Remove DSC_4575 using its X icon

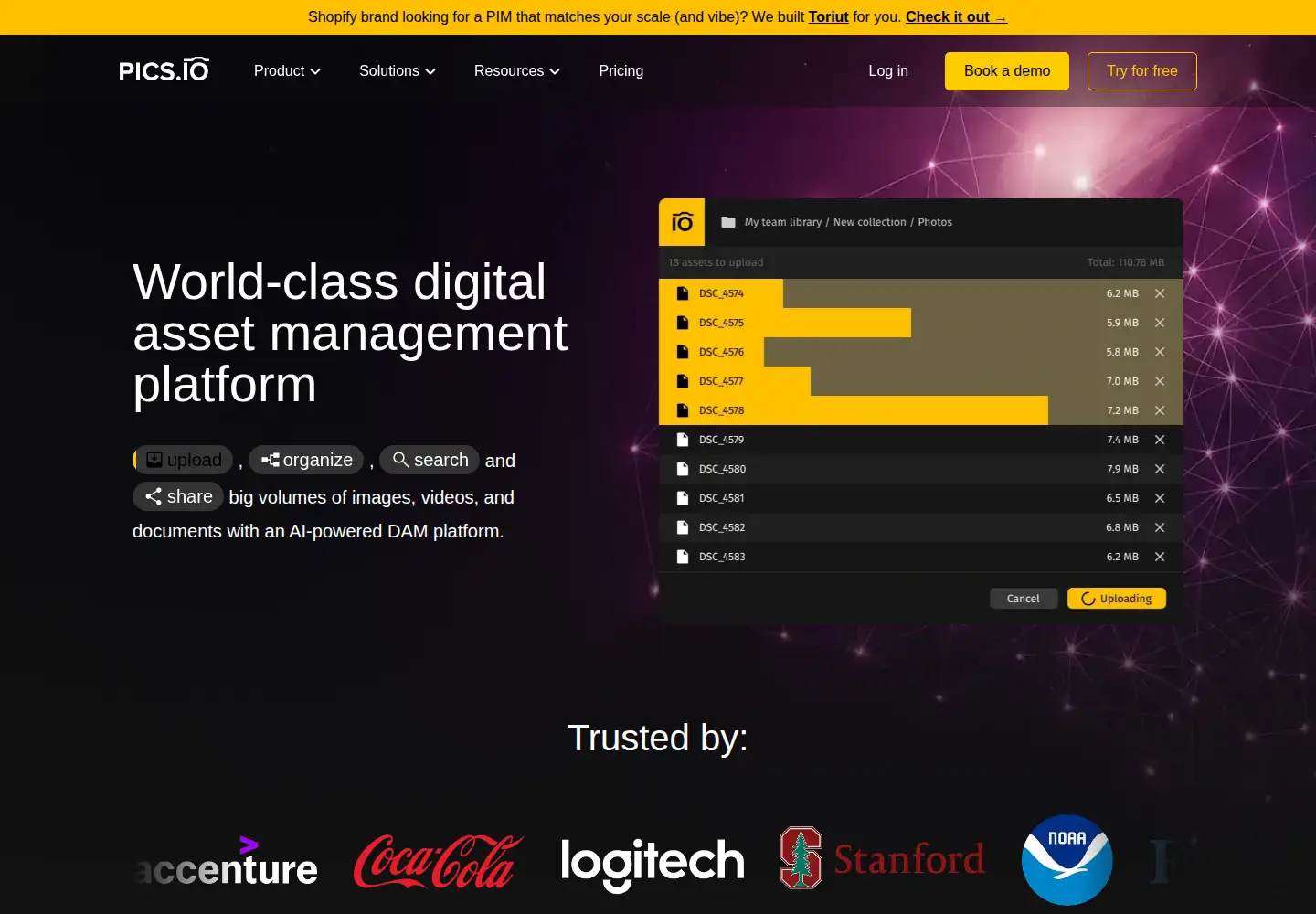[1160, 323]
